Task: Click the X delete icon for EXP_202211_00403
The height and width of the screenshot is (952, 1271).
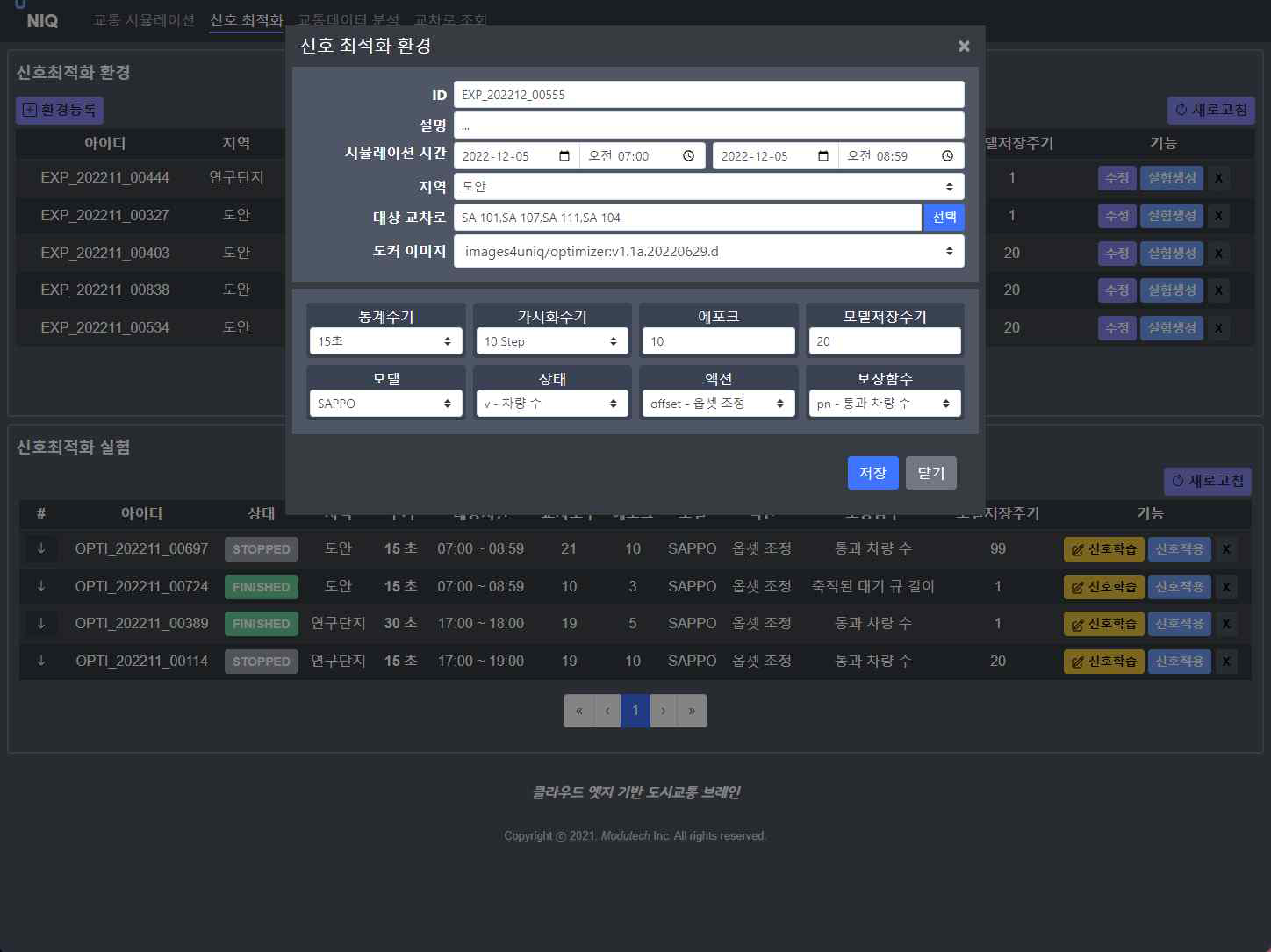Action: tap(1218, 254)
